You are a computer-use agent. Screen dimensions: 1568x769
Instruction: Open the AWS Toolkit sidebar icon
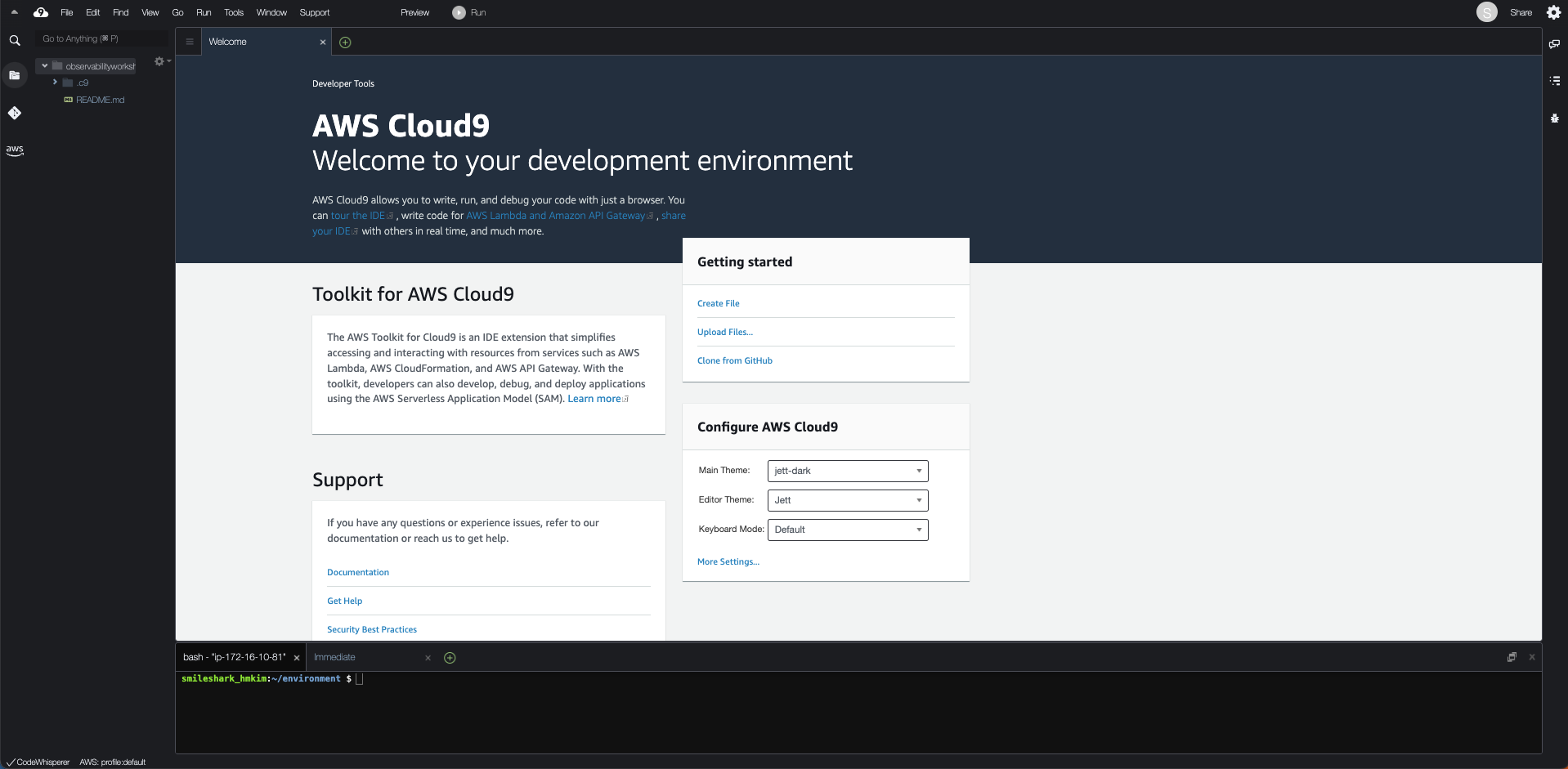(x=15, y=150)
